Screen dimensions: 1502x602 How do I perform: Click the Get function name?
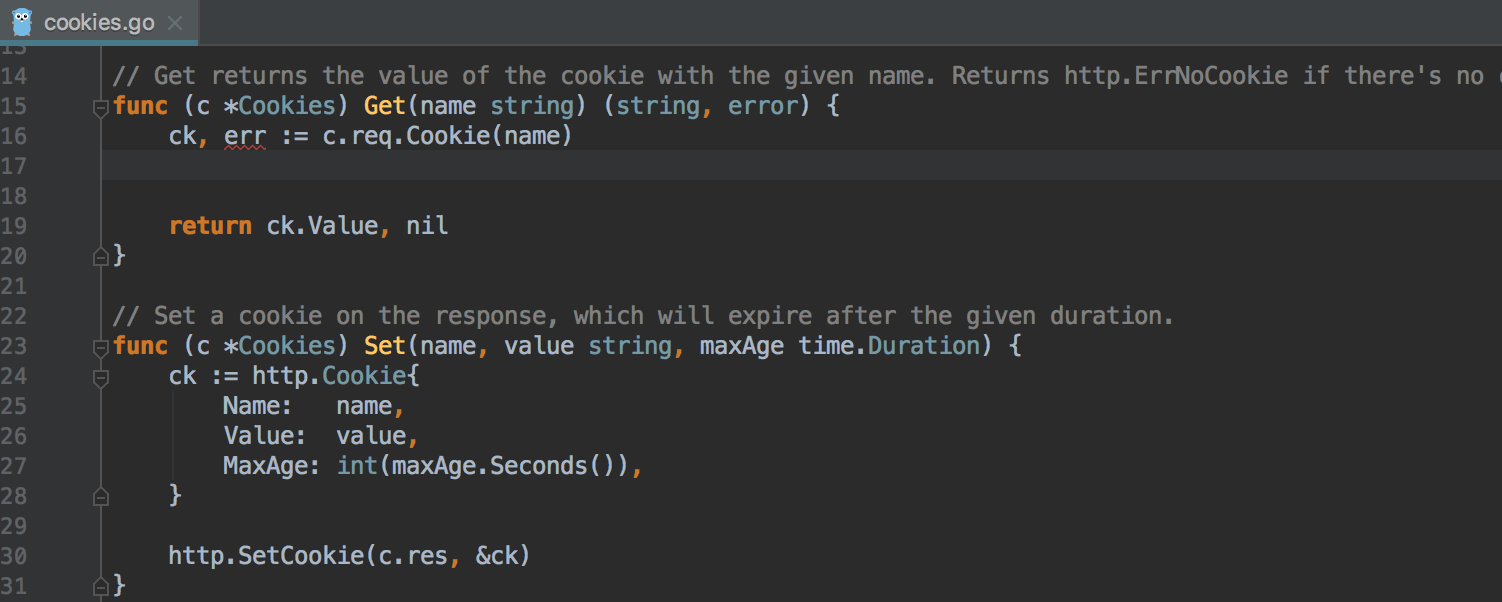click(x=385, y=106)
